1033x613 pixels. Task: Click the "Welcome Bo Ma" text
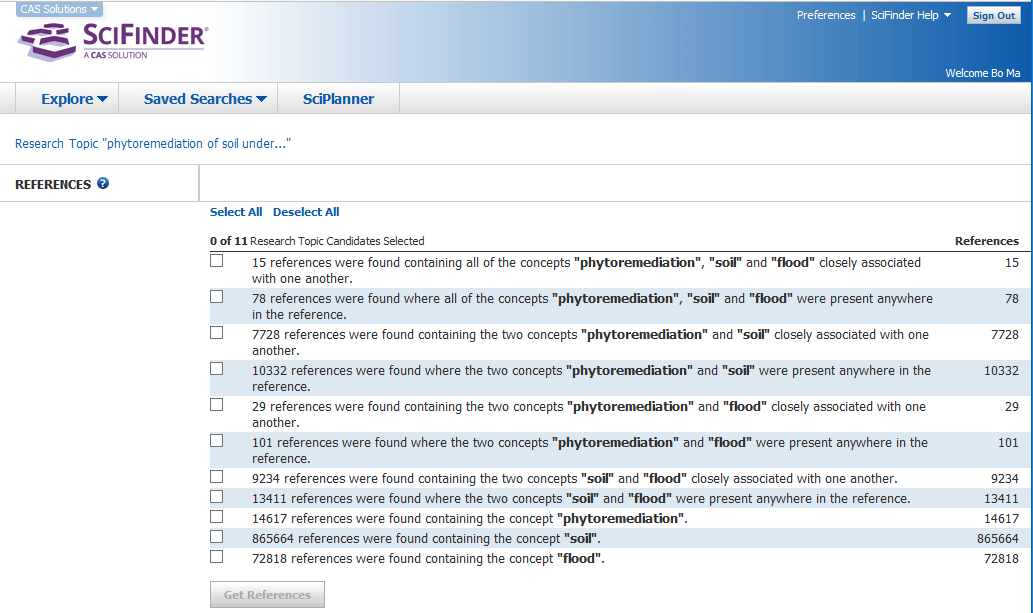[982, 73]
